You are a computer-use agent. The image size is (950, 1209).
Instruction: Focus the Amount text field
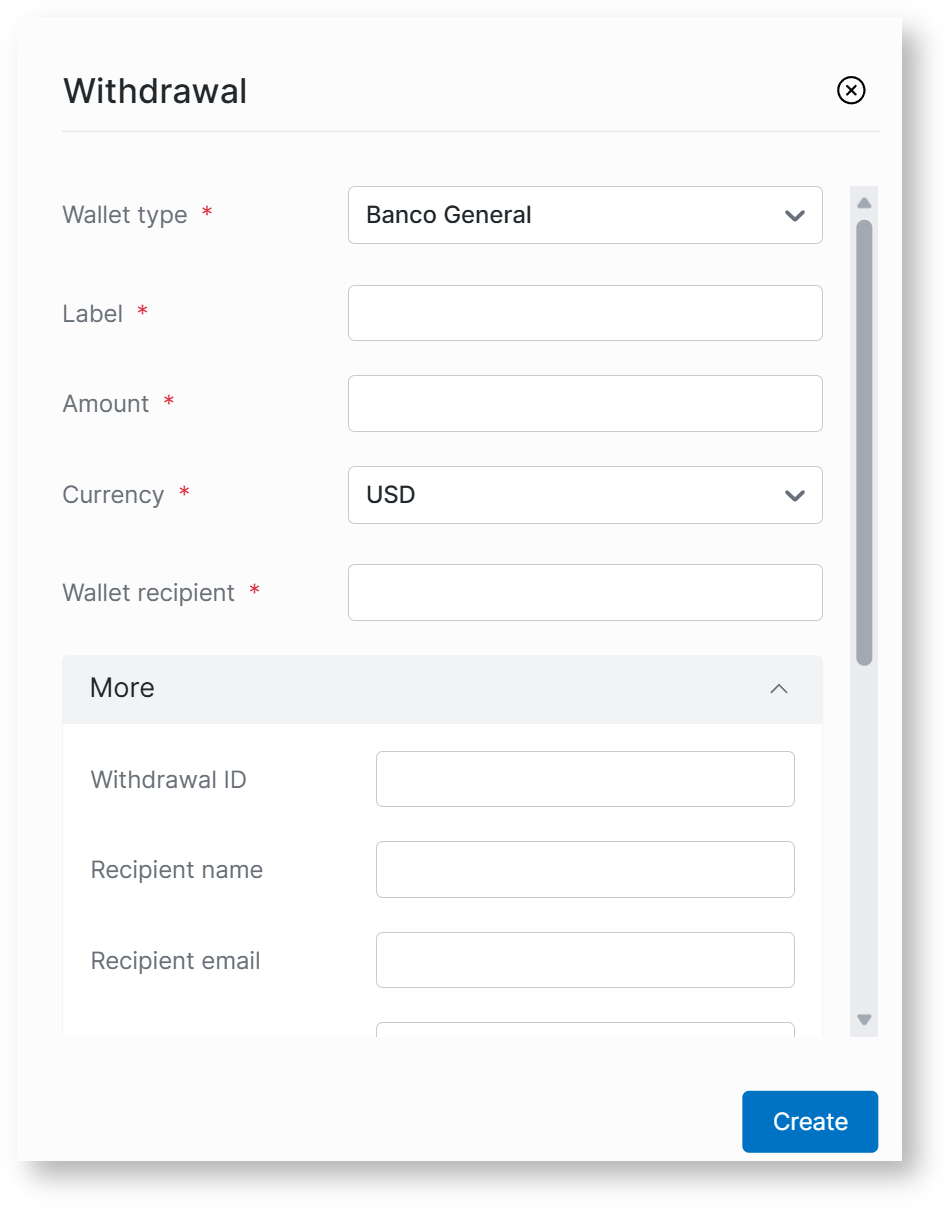584,404
